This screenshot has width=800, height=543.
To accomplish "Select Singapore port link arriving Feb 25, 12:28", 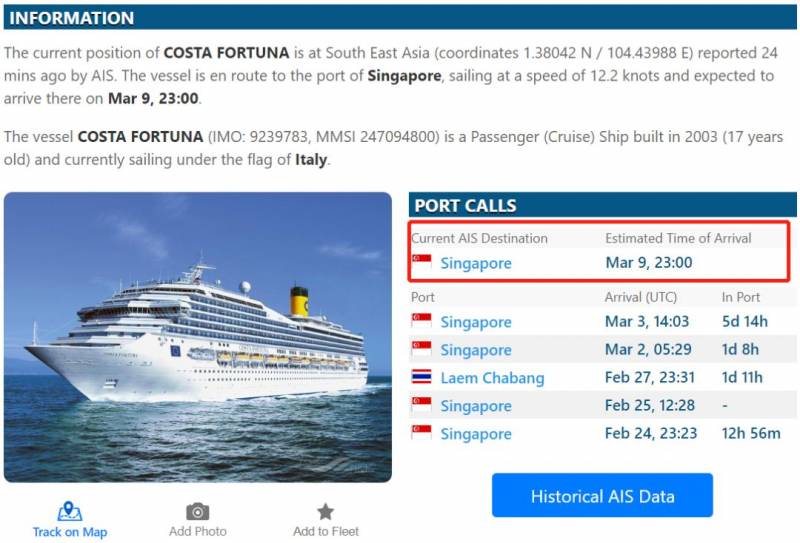I will point(476,406).
